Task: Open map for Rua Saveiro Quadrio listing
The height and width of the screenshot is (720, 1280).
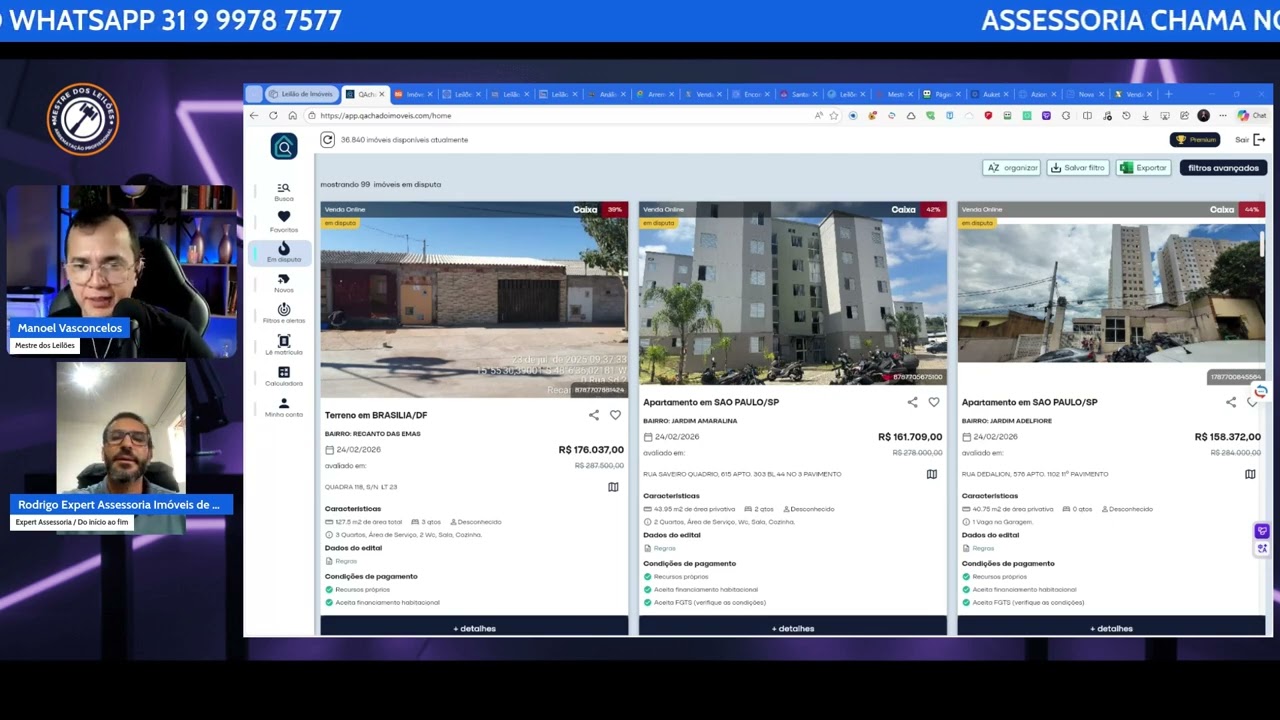Action: (932, 474)
